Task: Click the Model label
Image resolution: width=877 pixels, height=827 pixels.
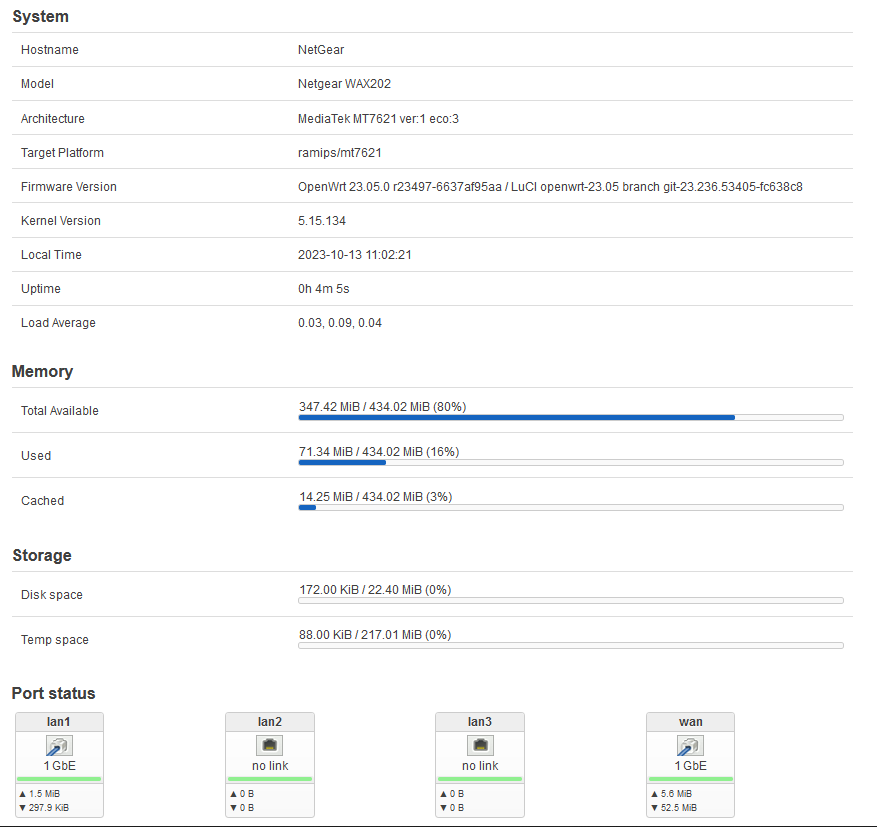Action: point(37,84)
